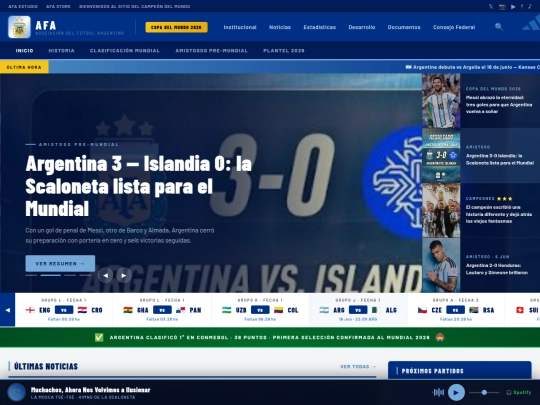540x405 pixels.
Task: Open the Desarrollo menu
Action: 362,27
